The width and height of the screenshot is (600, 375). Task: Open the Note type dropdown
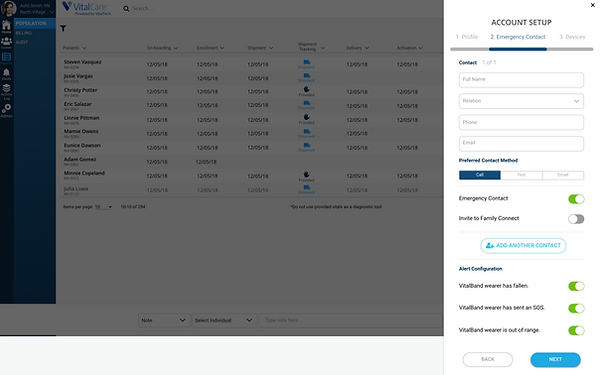(164, 320)
